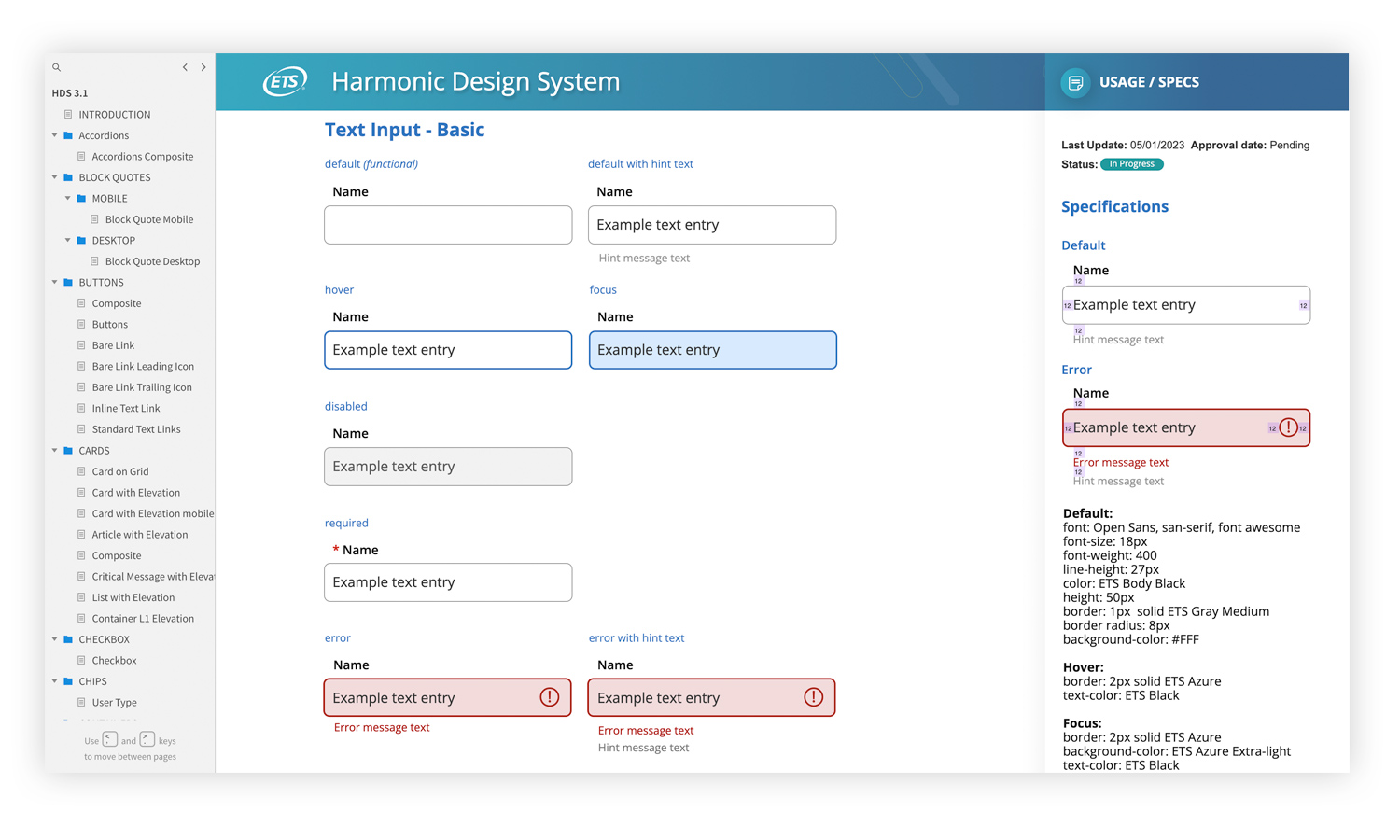Click error icon in 'error with hint text' input
This screenshot has height=840, width=1400.
coord(814,697)
